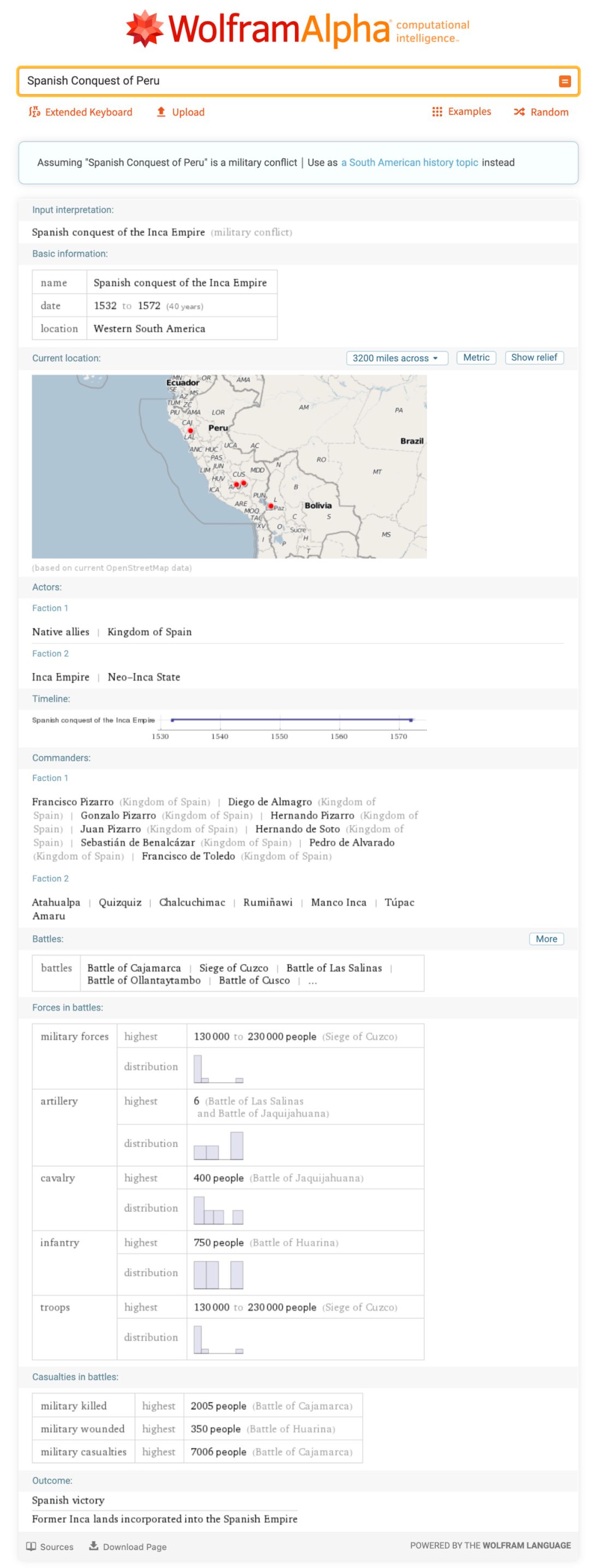Click the map of Peru and Bolivia

[229, 466]
